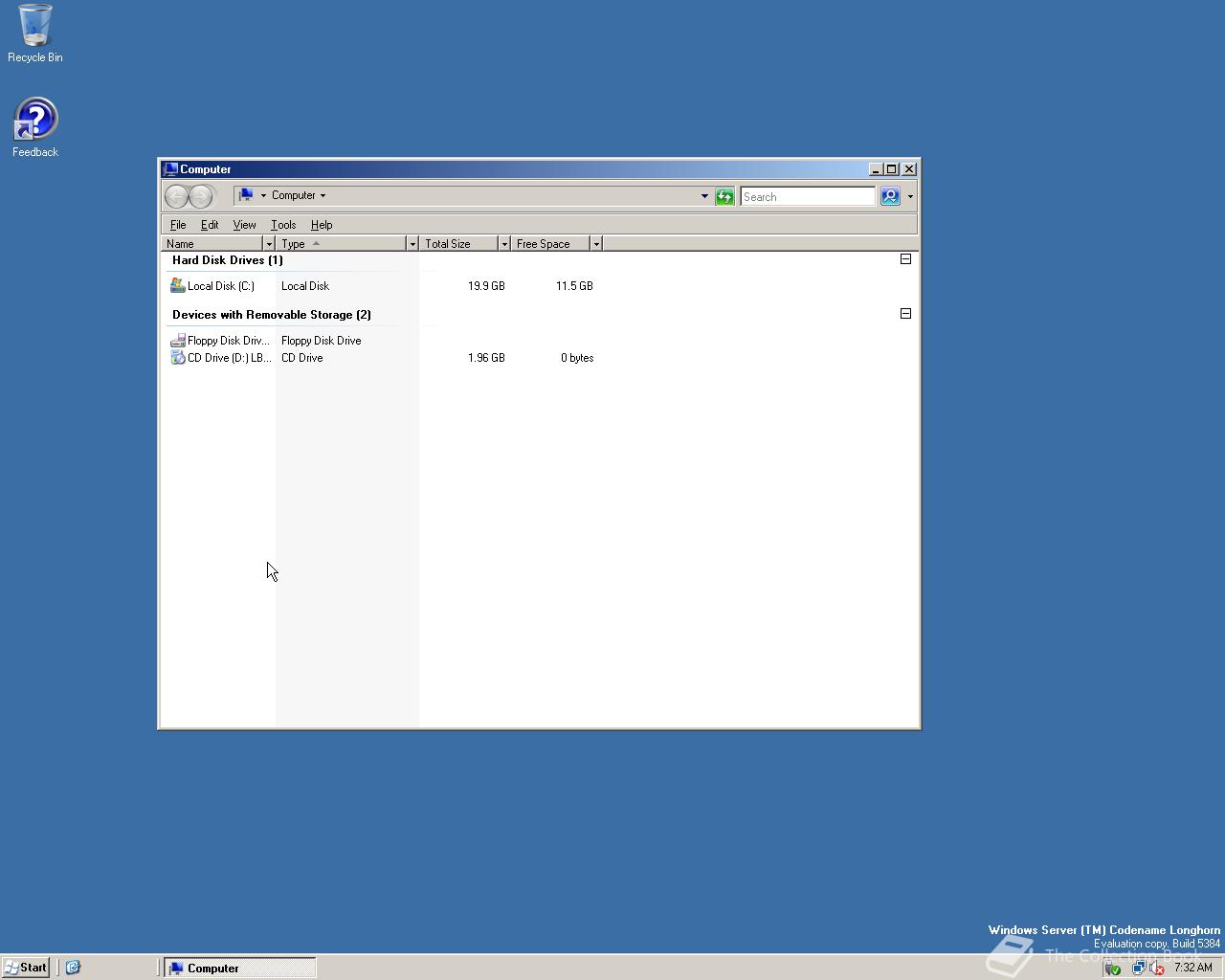Select the Floppy Disk Drive icon
Image resolution: width=1225 pixels, height=980 pixels.
(x=177, y=340)
